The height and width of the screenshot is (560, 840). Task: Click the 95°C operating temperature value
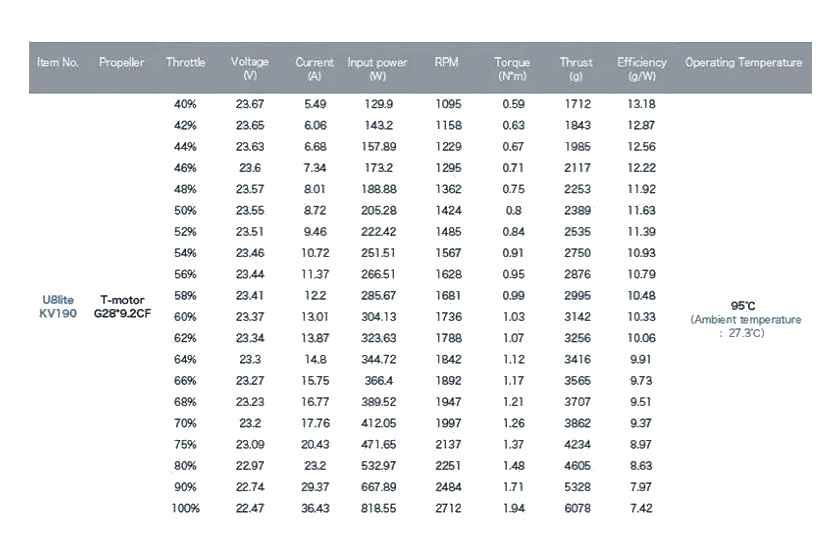pos(745,306)
